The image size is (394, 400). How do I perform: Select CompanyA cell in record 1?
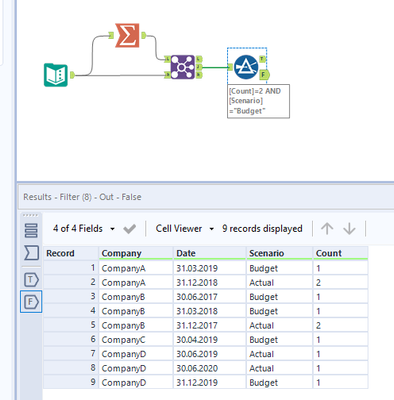(x=136, y=268)
